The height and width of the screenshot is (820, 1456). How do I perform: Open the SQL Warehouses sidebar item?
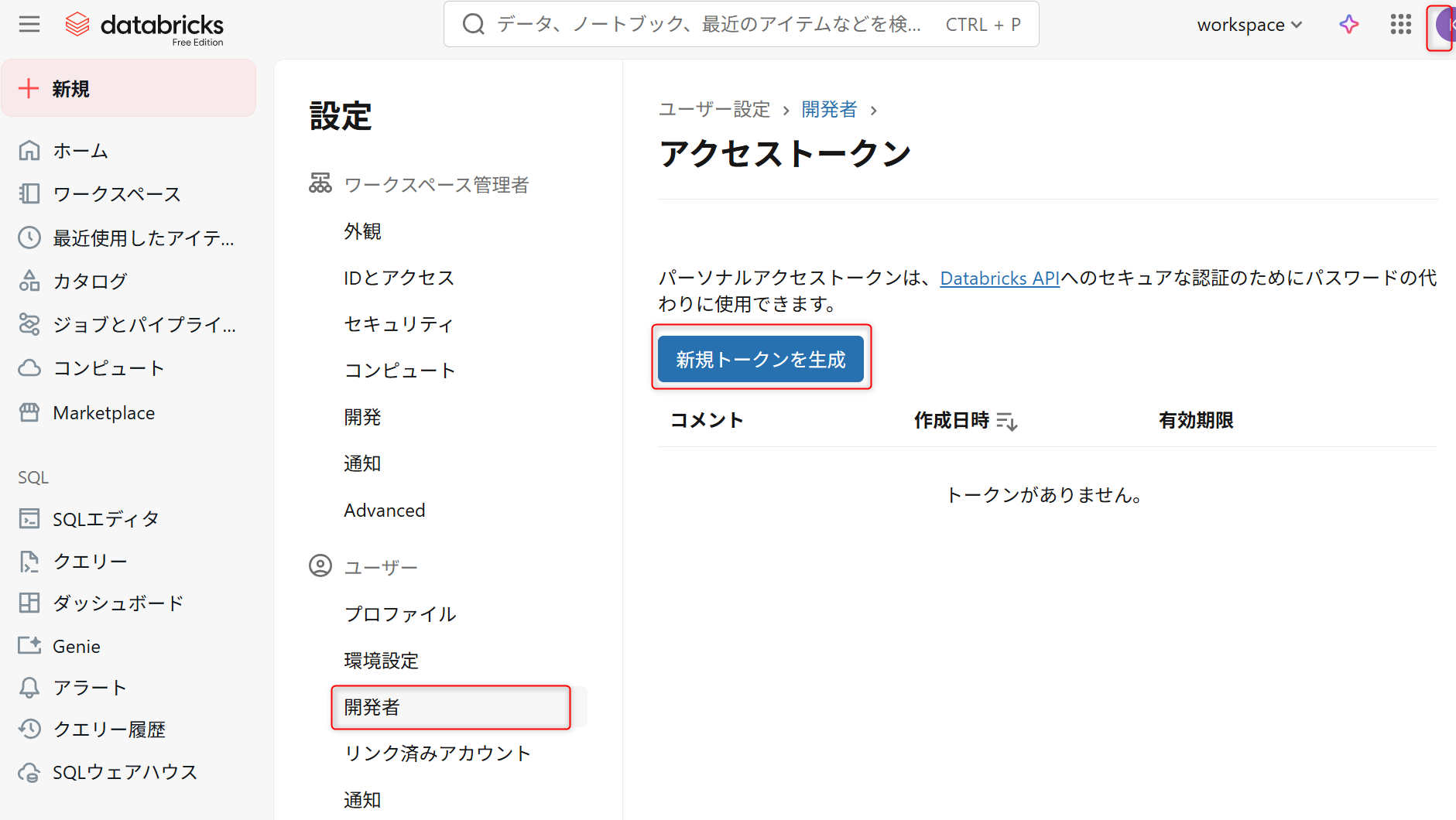(x=125, y=772)
